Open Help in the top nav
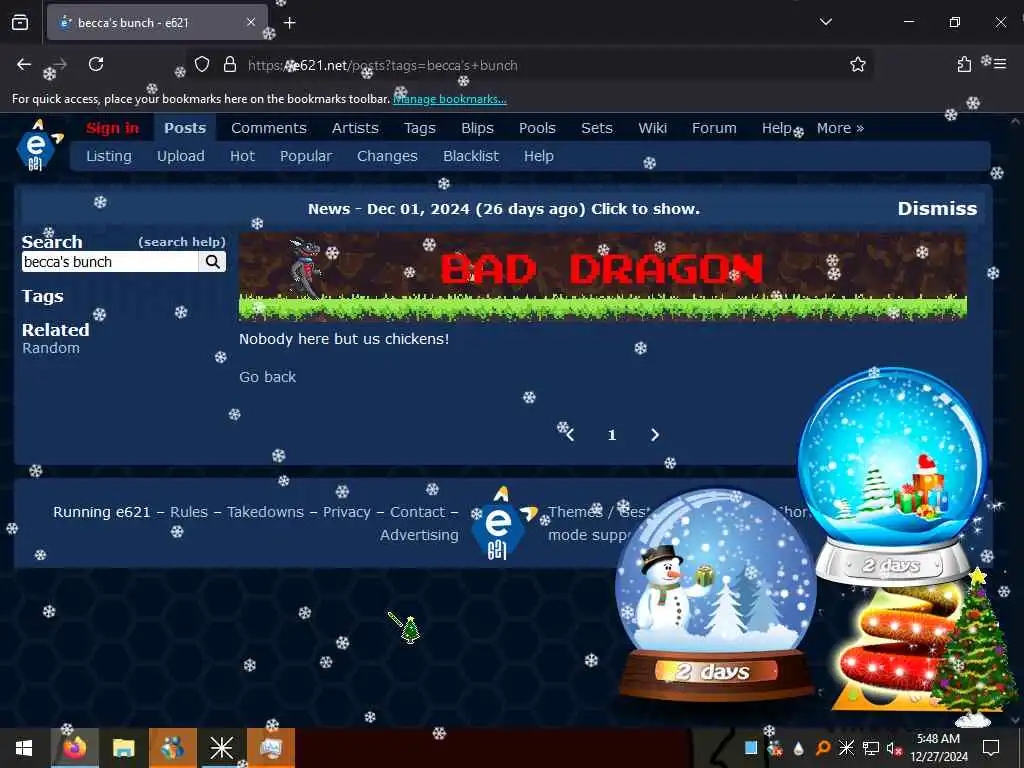This screenshot has width=1024, height=768. (776, 128)
